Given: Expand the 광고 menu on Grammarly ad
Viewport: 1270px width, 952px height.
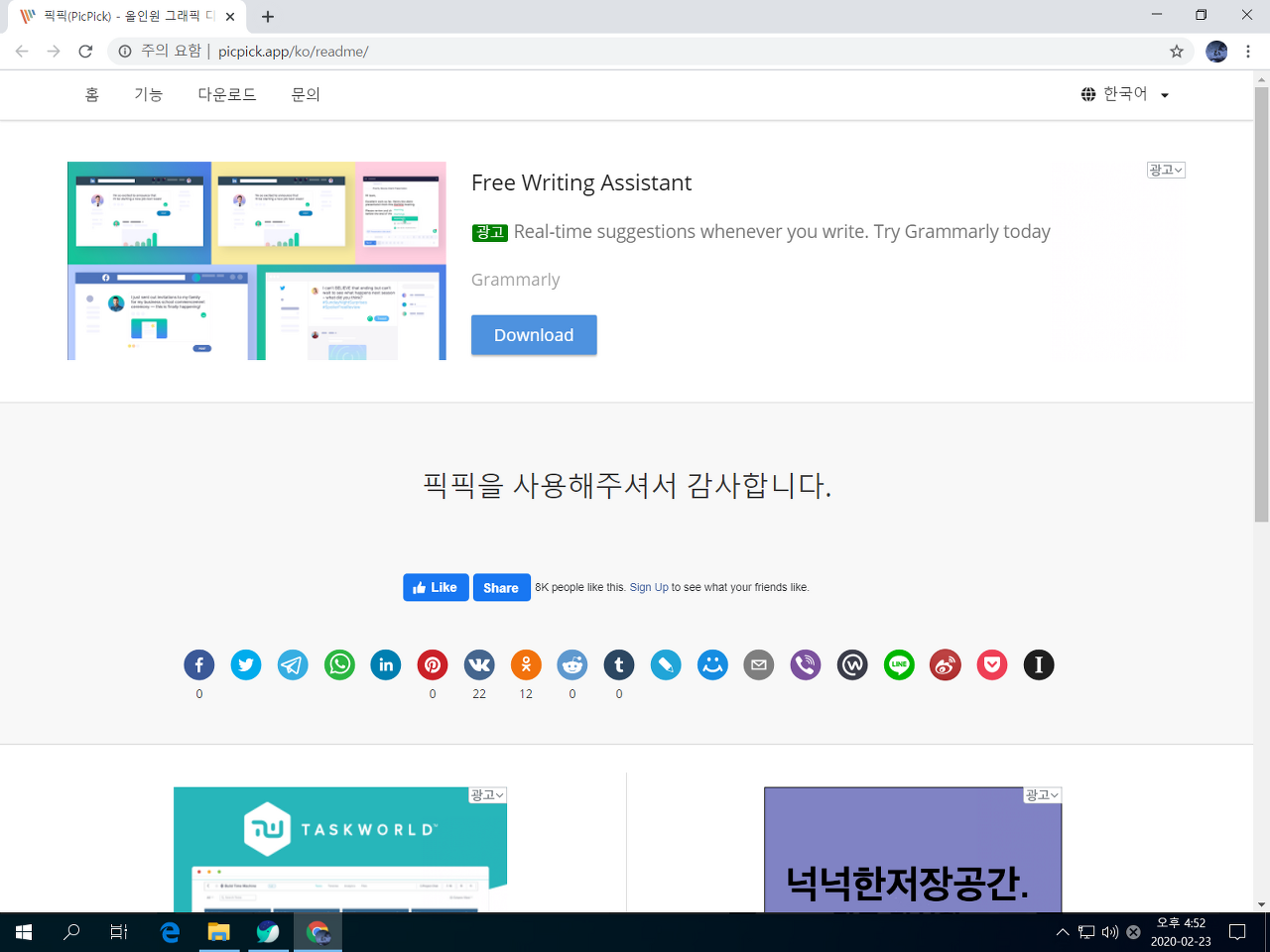Looking at the screenshot, I should point(1166,170).
